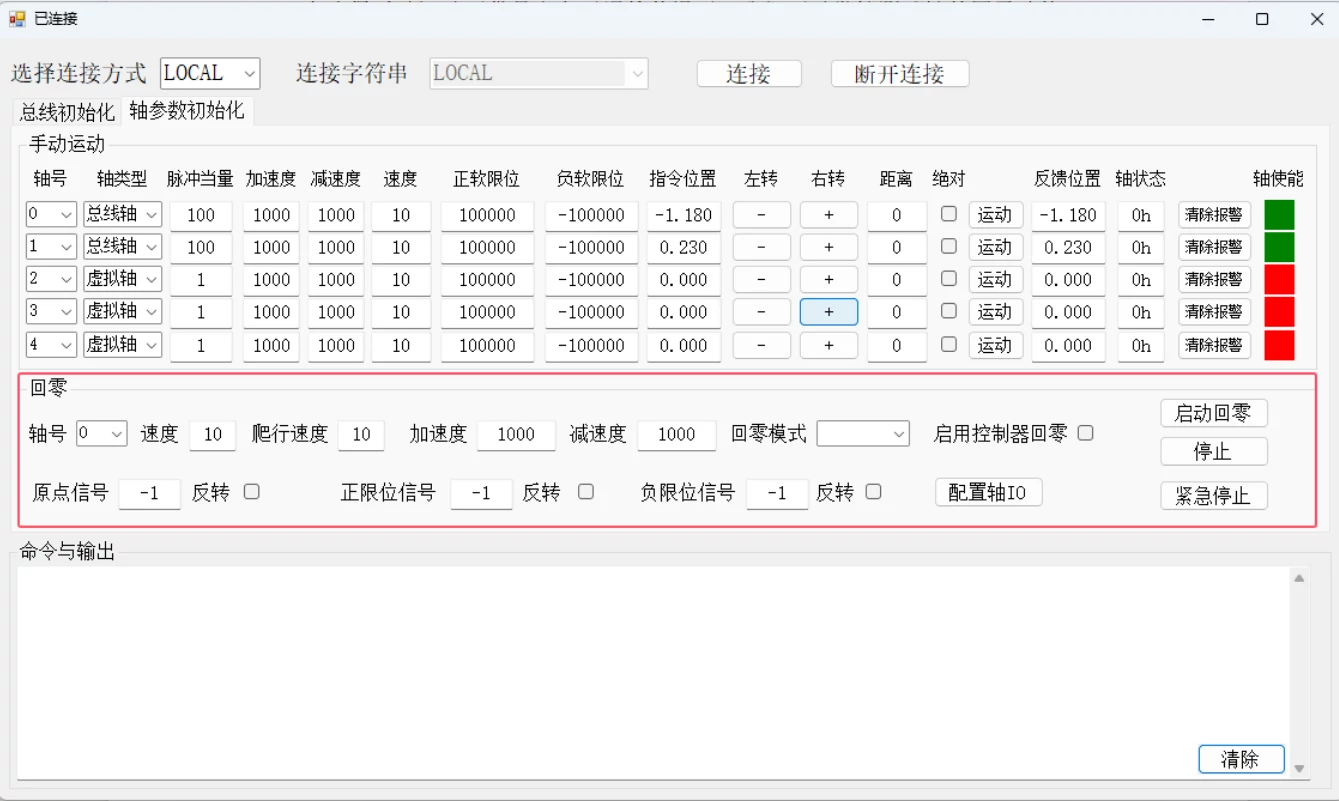Open 配置轴IO axis IO configuration

point(988,491)
